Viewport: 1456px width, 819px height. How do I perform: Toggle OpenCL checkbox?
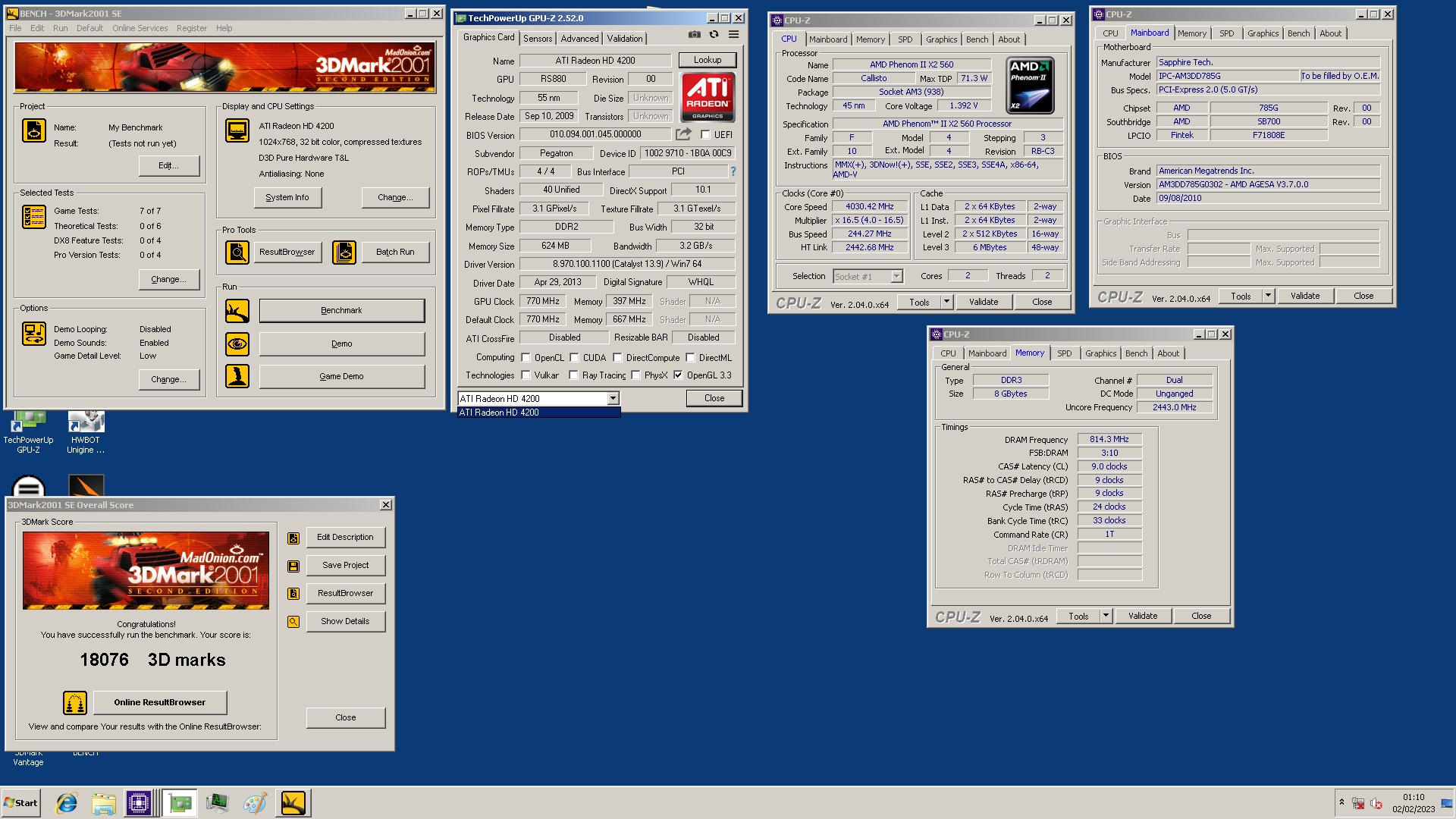[526, 358]
